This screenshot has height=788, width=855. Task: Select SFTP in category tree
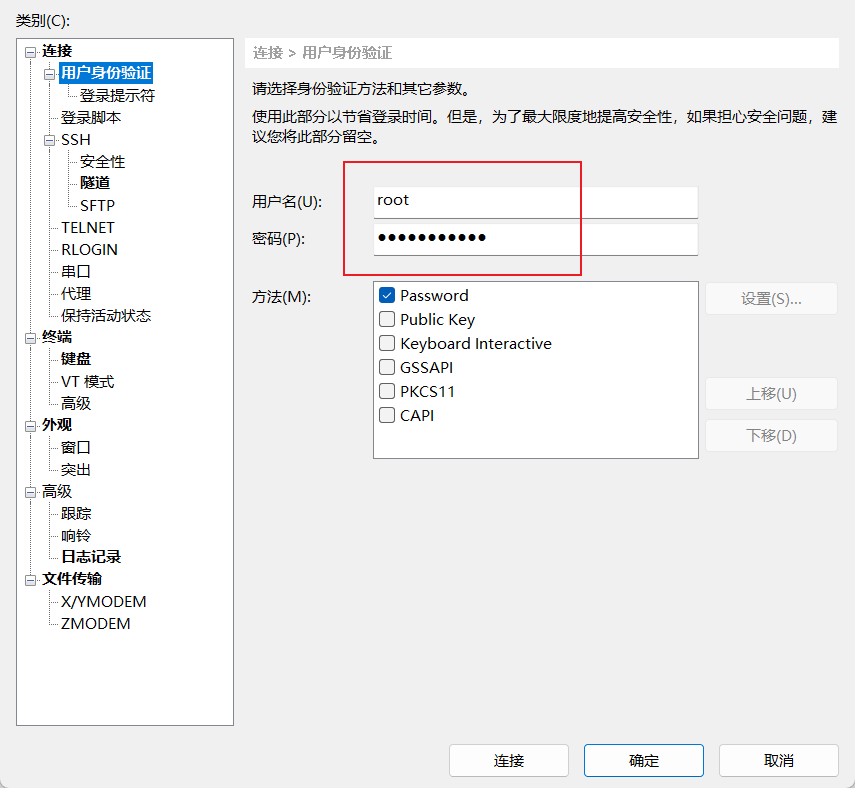(x=98, y=206)
